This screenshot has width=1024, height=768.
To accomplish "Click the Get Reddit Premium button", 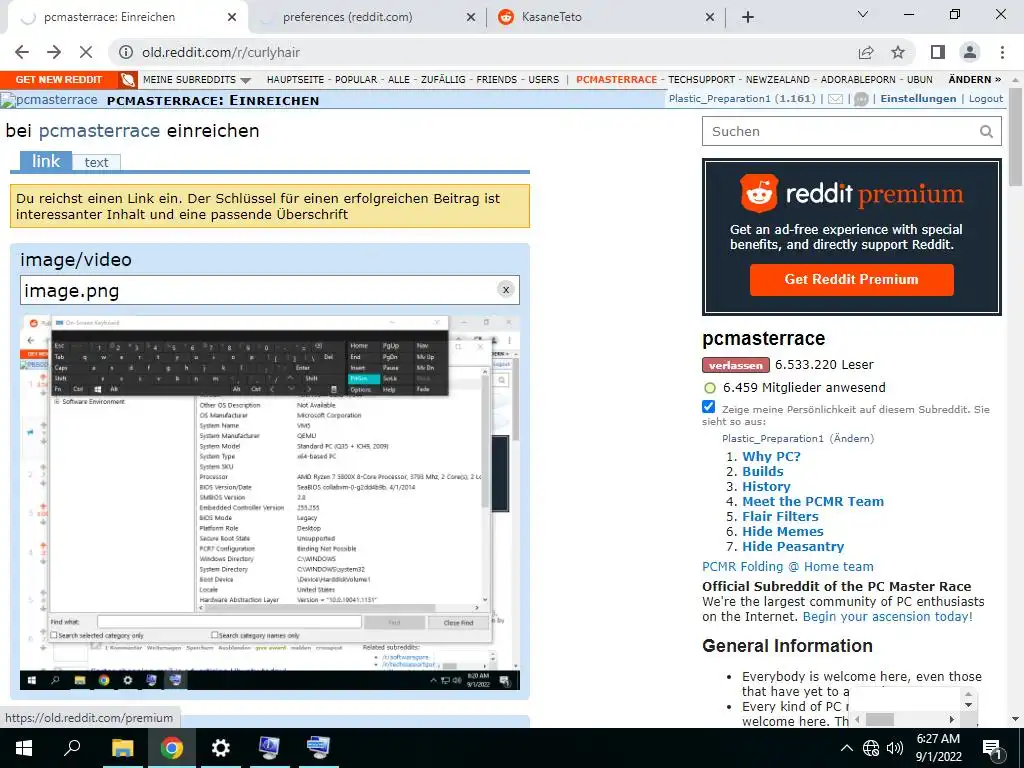I will pos(852,280).
